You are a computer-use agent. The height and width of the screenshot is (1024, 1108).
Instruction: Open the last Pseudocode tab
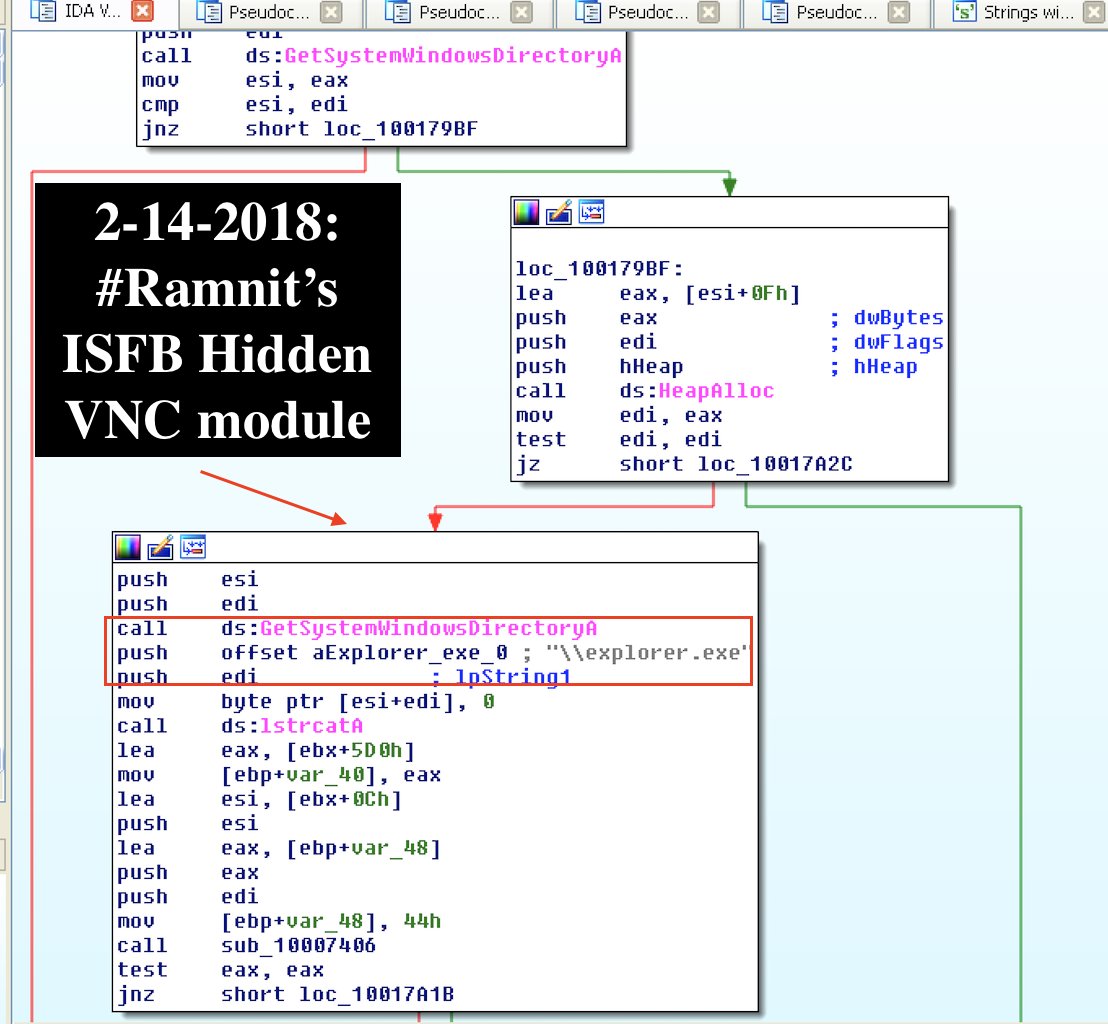click(837, 13)
